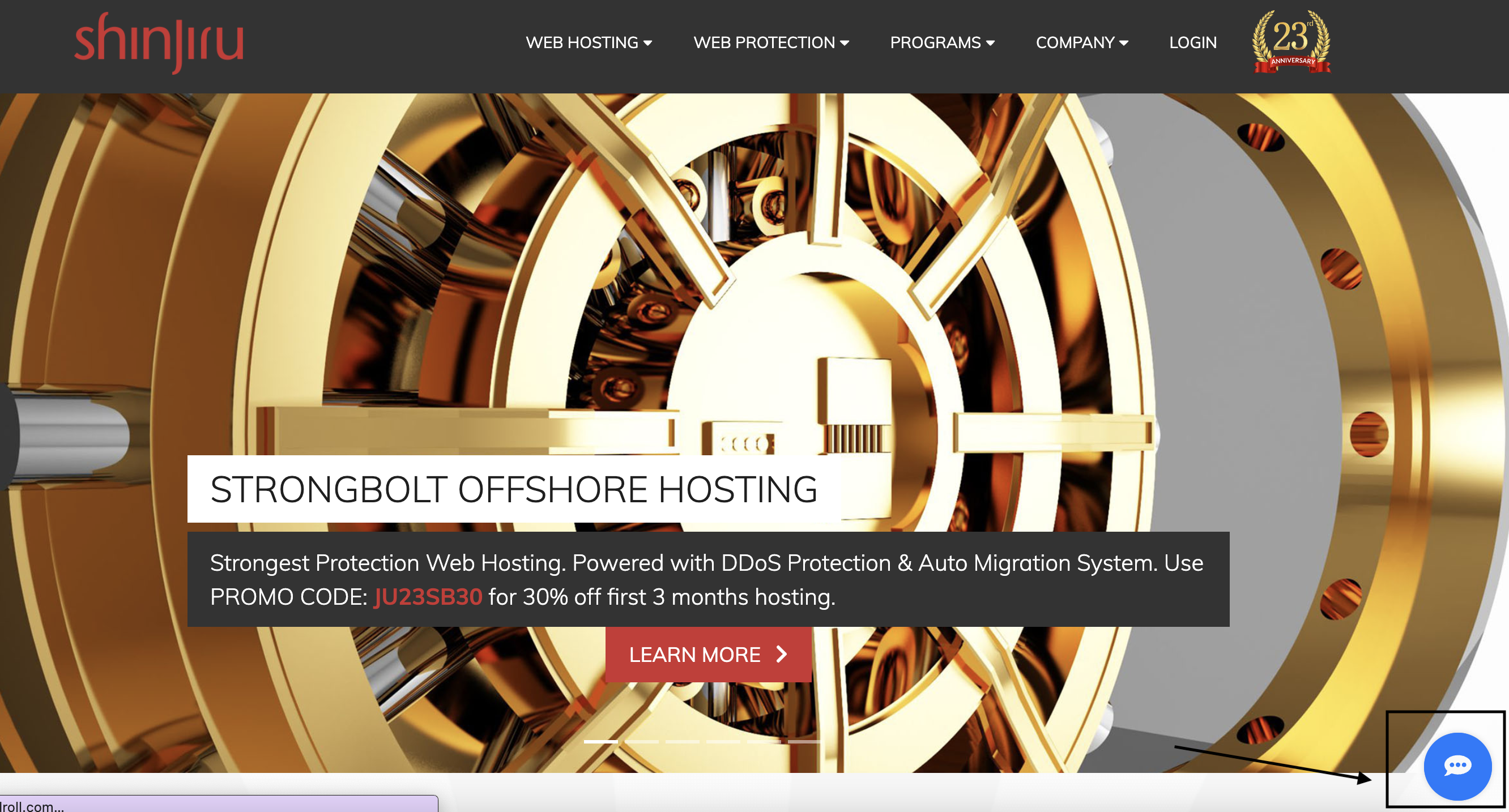
Task: Switch to the third carousel slide indicator
Action: click(682, 742)
